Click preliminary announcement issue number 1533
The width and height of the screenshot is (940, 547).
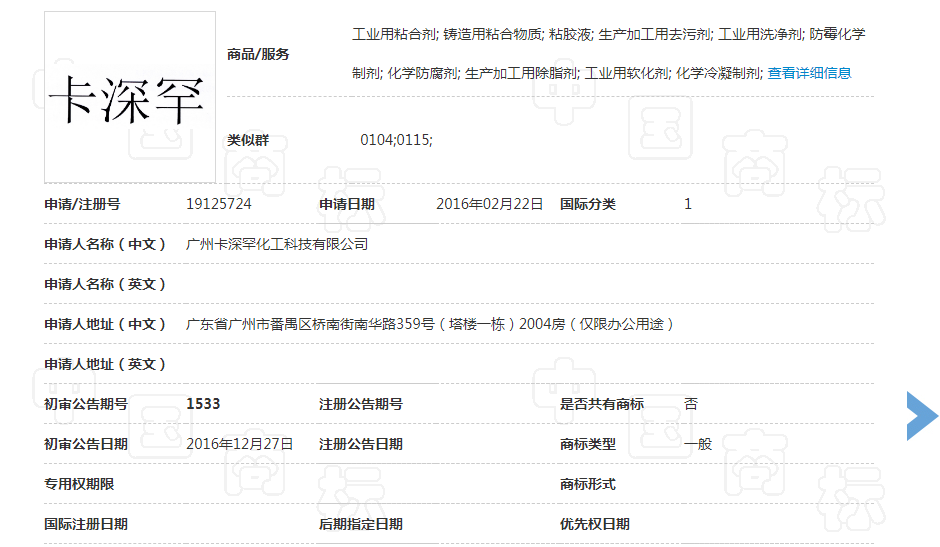pyautogui.click(x=203, y=404)
